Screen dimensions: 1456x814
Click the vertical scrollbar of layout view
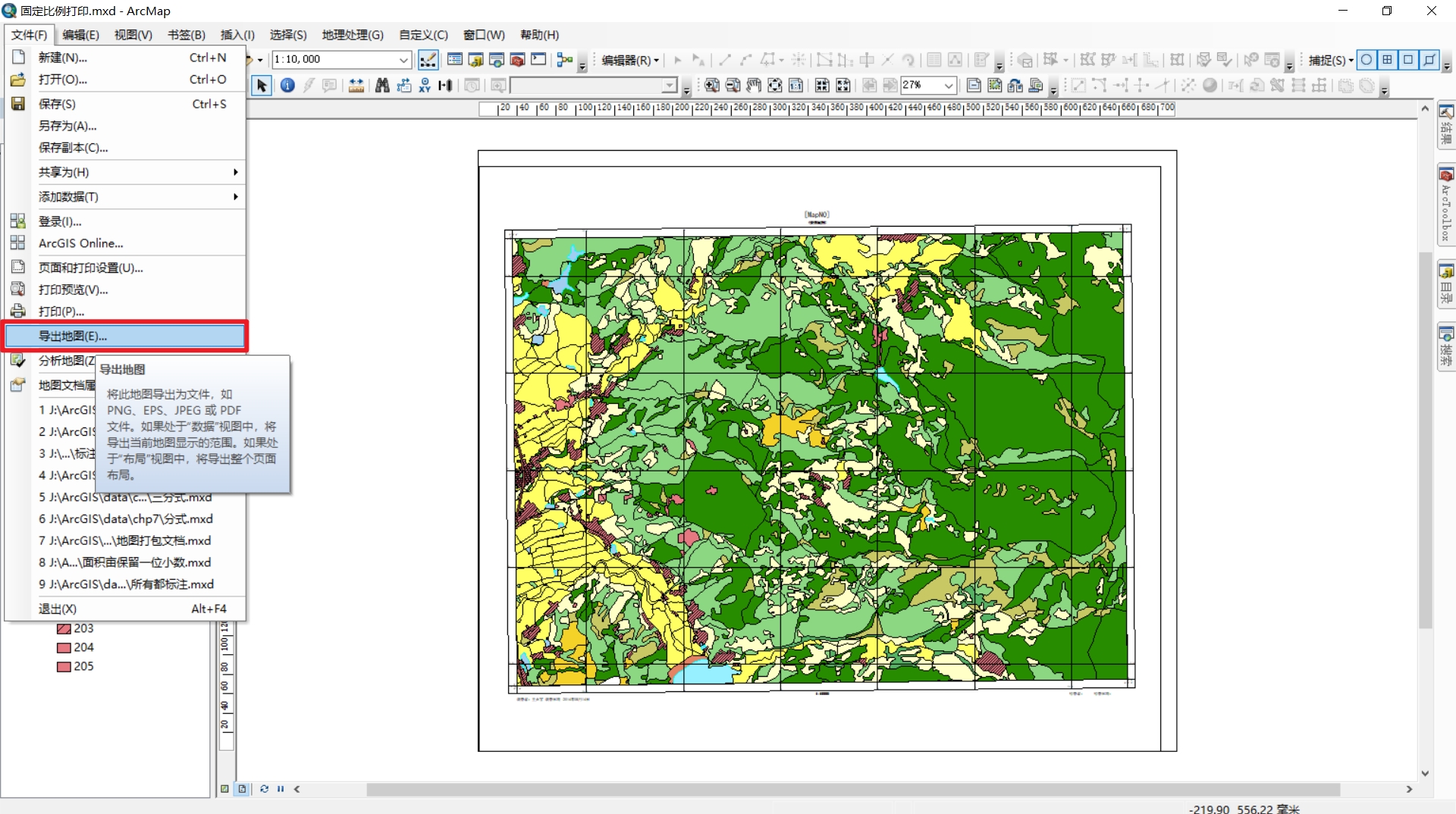pos(1425,440)
